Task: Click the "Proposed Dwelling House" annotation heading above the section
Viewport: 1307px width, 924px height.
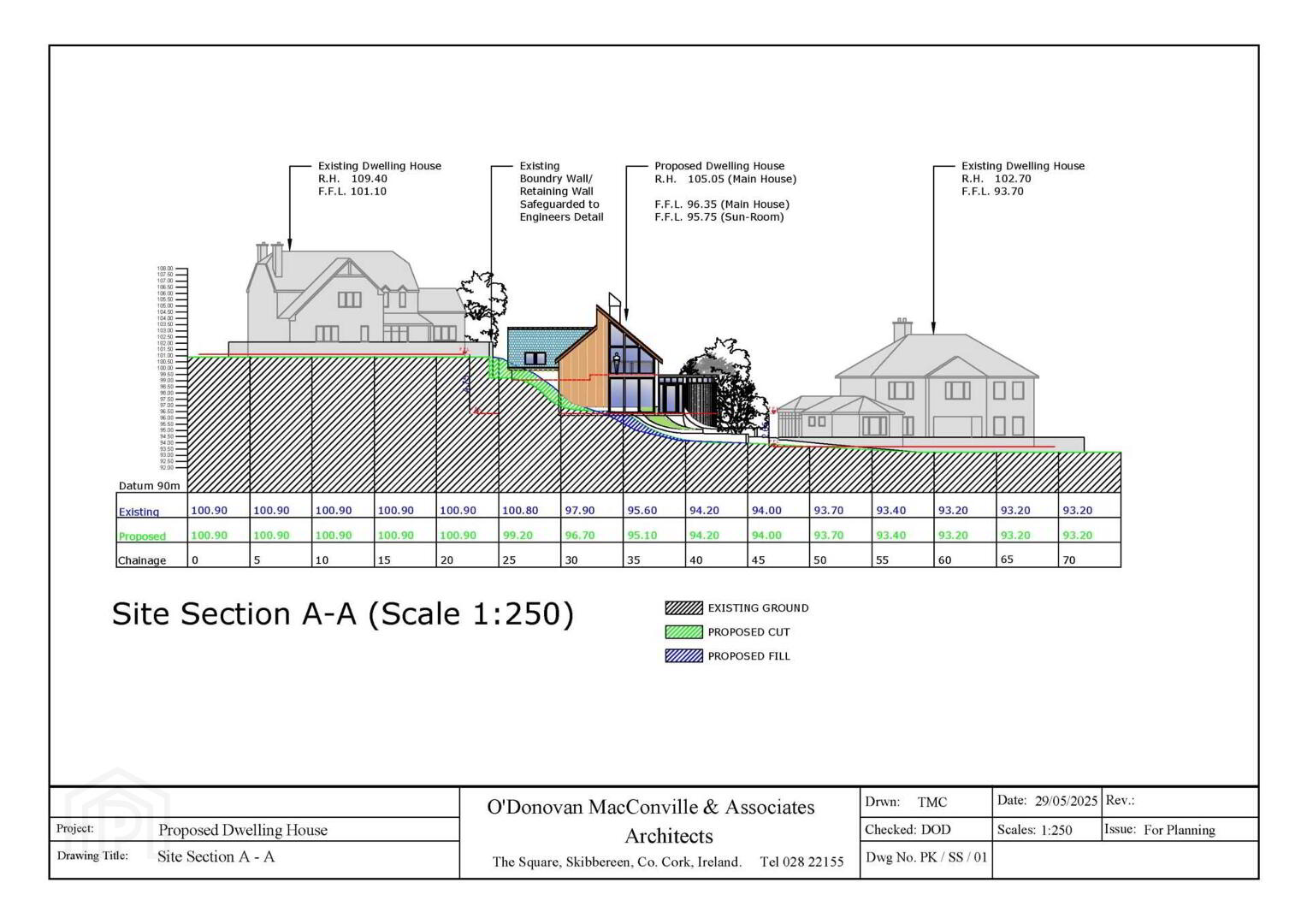Action: [719, 166]
